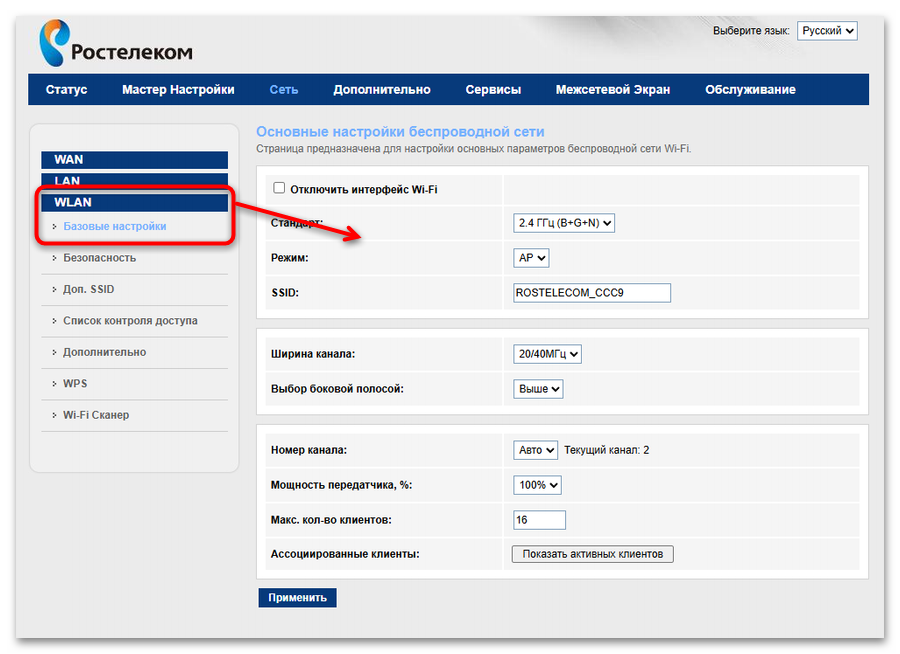Image resolution: width=900 pixels, height=654 pixels.
Task: Open Базовые настройки link
Action: pos(115,226)
